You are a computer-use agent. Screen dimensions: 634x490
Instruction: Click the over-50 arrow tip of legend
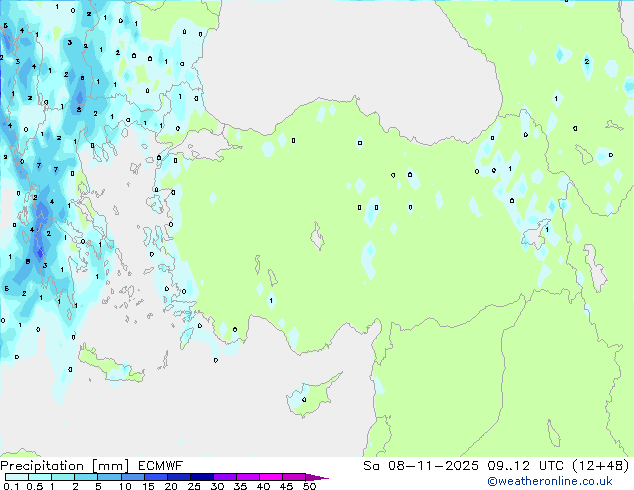point(317,477)
